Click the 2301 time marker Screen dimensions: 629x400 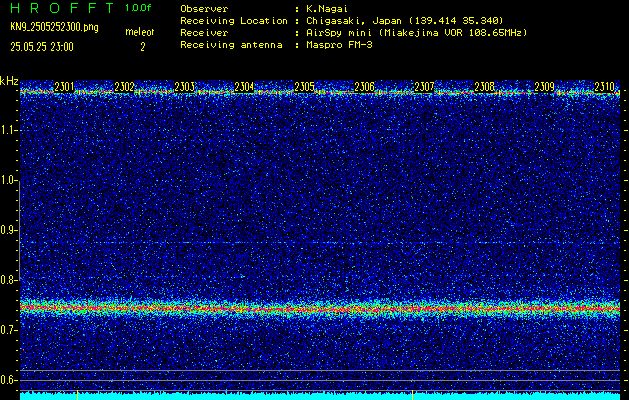coord(64,86)
